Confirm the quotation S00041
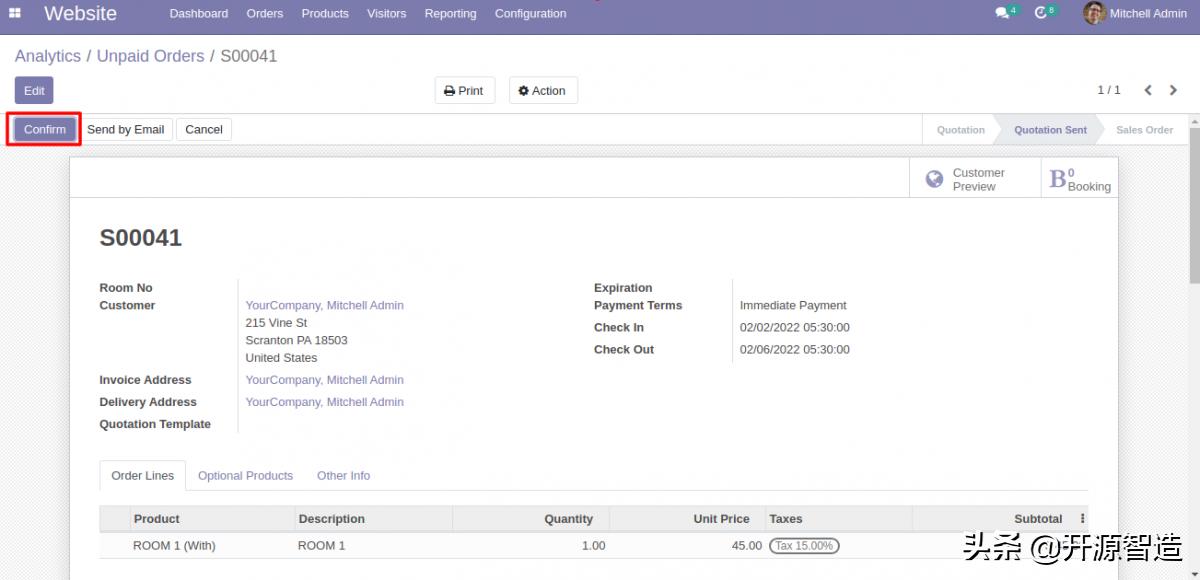 click(45, 130)
